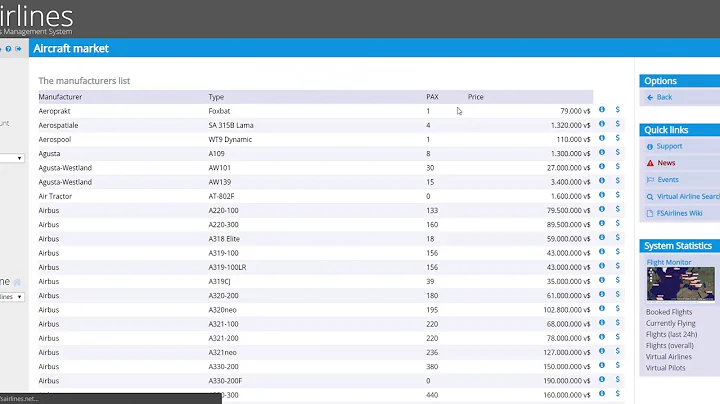720x404 pixels.
Task: Click the A319CJ type cell
Action: point(219,282)
